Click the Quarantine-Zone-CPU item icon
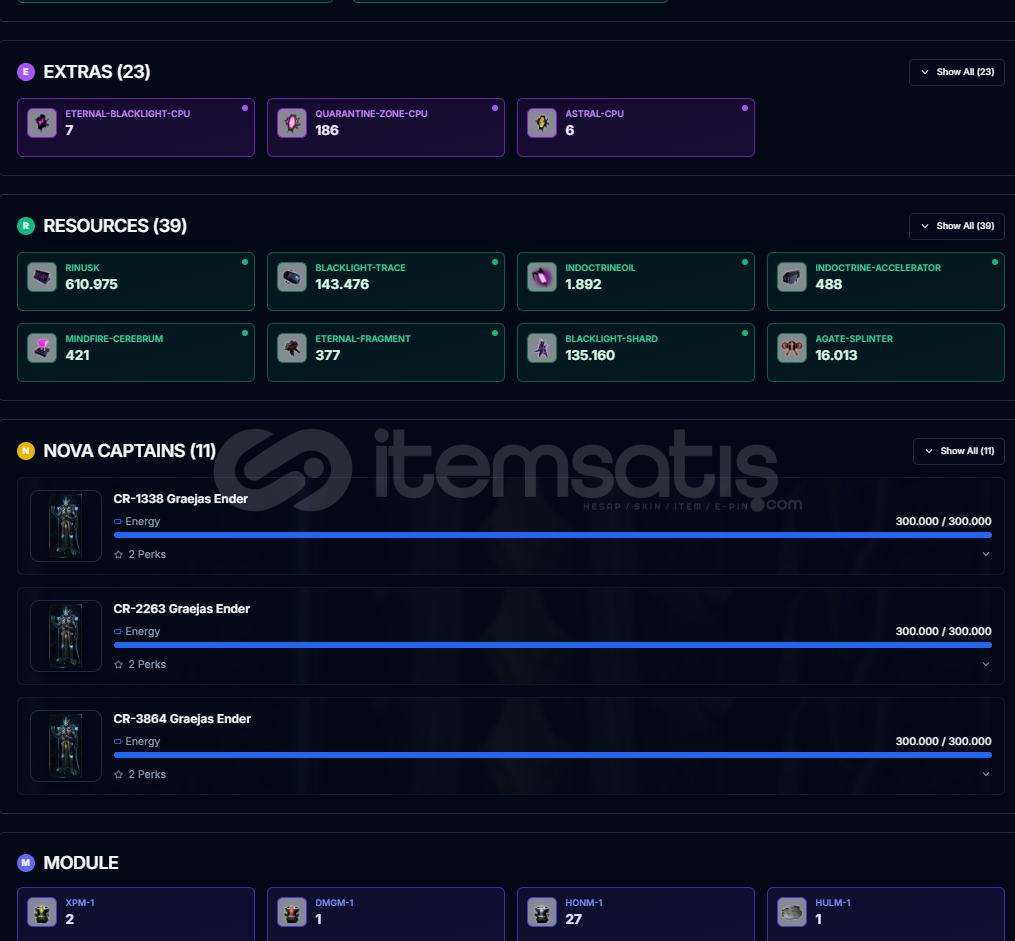This screenshot has width=1015, height=941. point(292,123)
